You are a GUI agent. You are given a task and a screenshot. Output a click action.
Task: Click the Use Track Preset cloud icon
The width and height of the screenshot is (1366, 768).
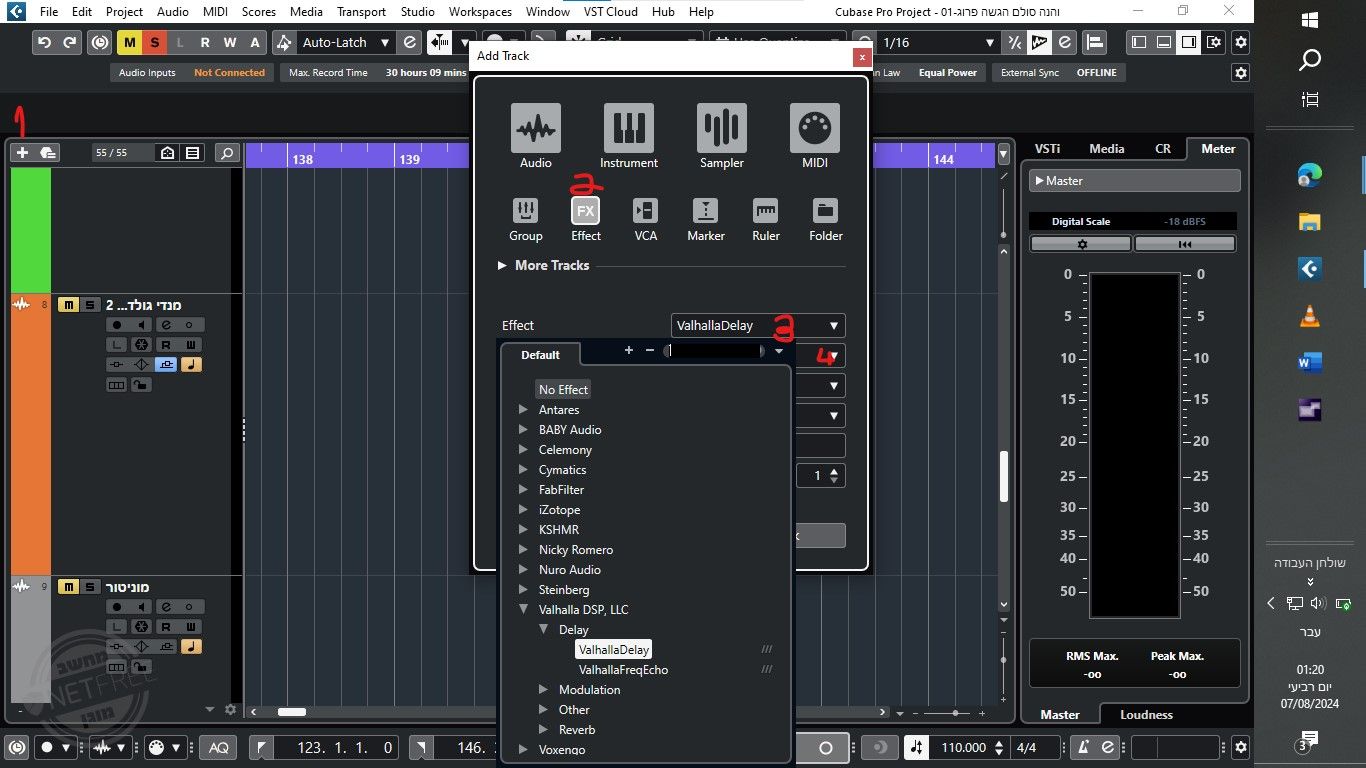click(x=47, y=153)
